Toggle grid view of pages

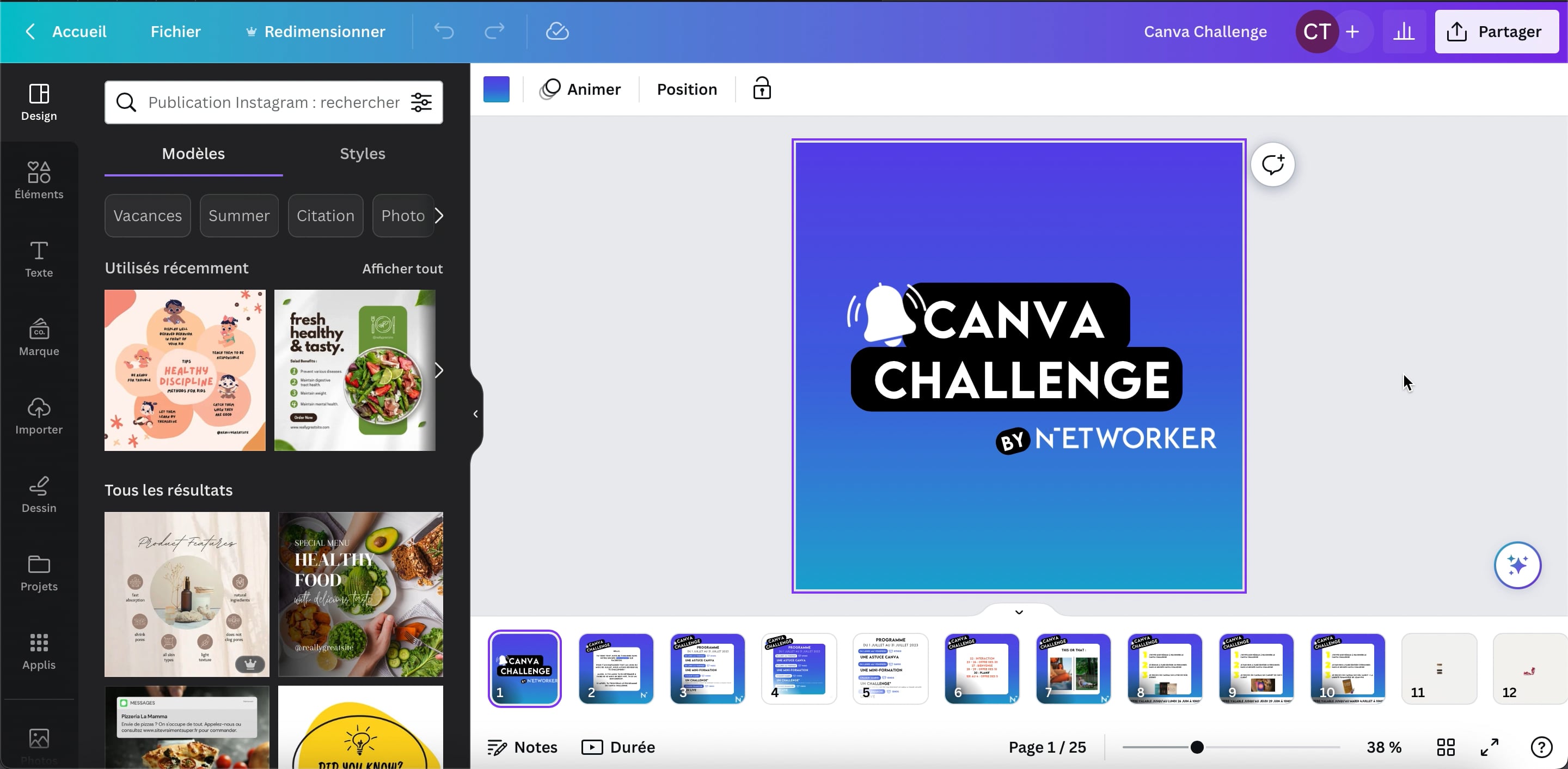[x=1445, y=747]
